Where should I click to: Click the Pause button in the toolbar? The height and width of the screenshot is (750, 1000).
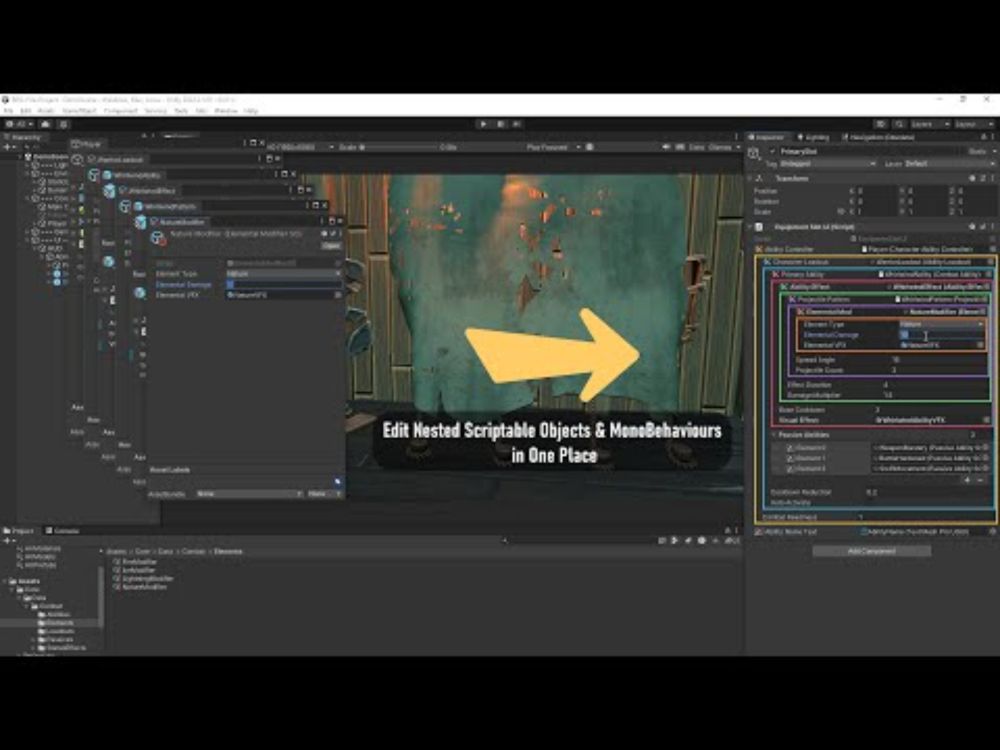(501, 124)
